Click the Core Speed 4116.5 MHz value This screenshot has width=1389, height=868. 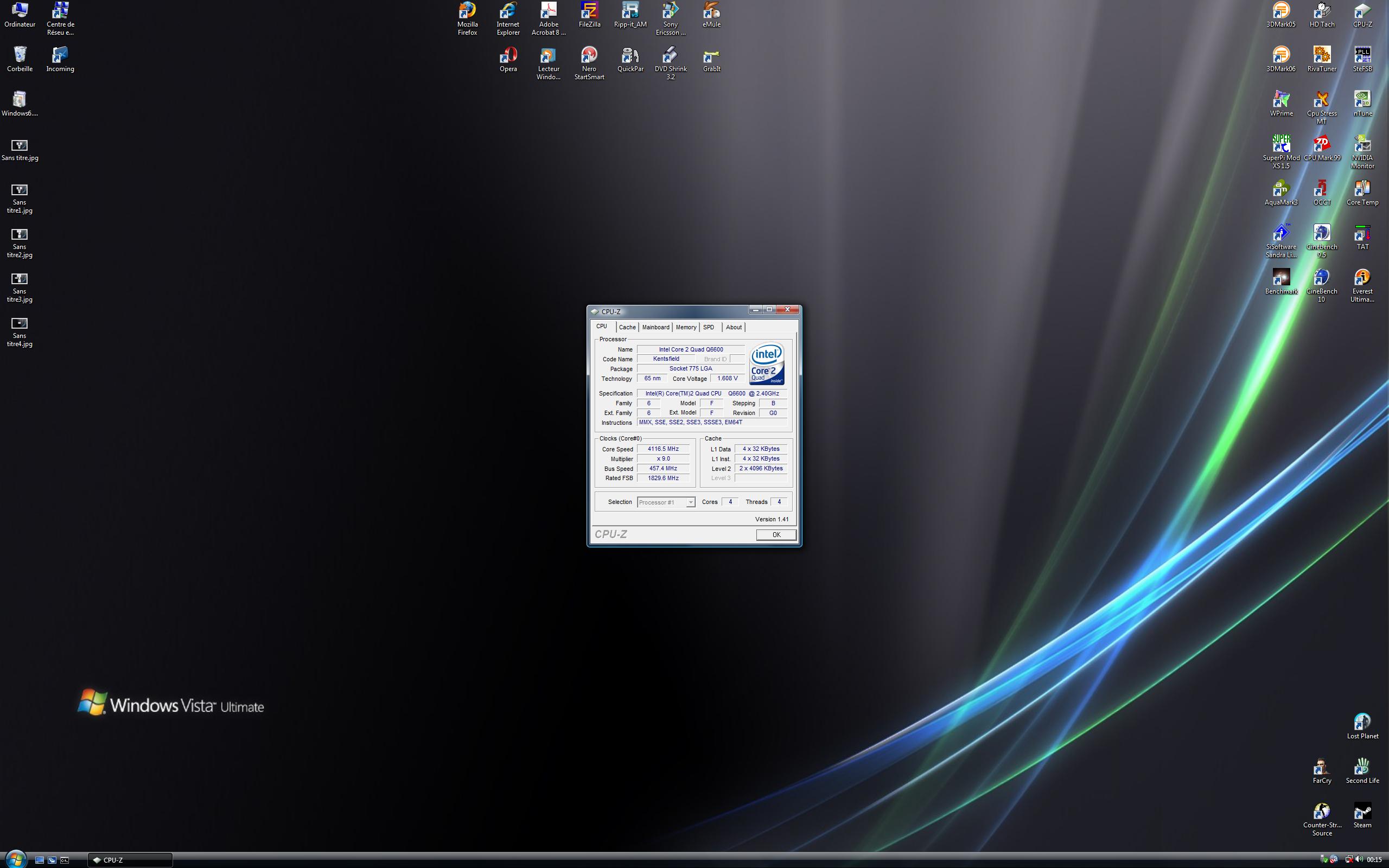click(663, 449)
